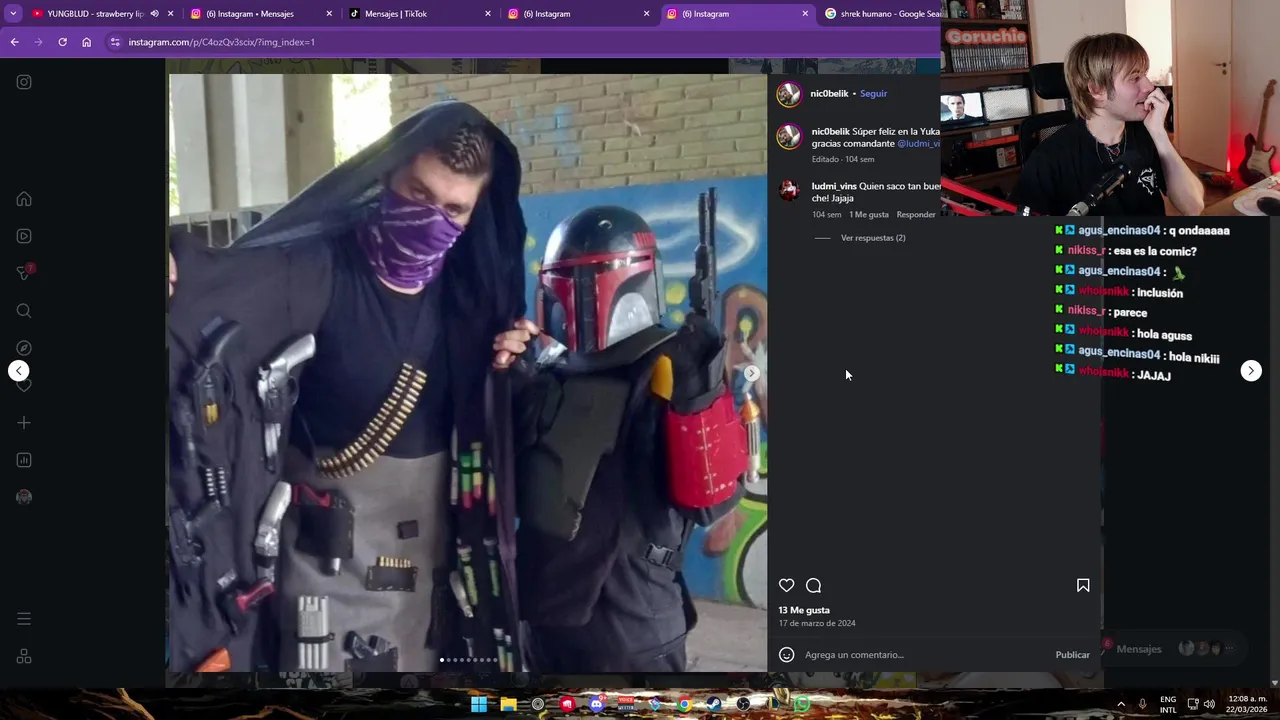This screenshot has height=720, width=1280.
Task: Click the microphone icon in the system tray
Action: [x=1142, y=704]
